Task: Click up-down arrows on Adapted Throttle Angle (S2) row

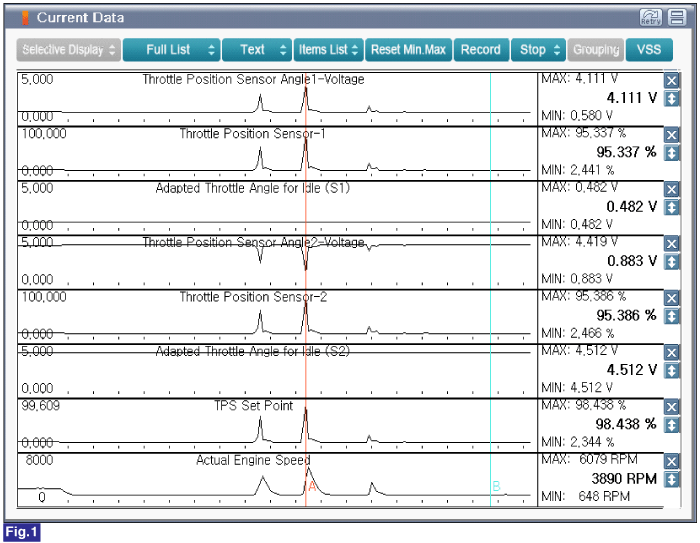Action: [x=671, y=371]
